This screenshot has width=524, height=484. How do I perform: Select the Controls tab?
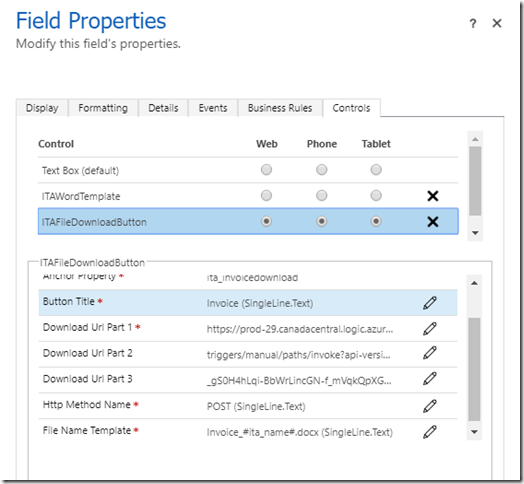[x=351, y=108]
